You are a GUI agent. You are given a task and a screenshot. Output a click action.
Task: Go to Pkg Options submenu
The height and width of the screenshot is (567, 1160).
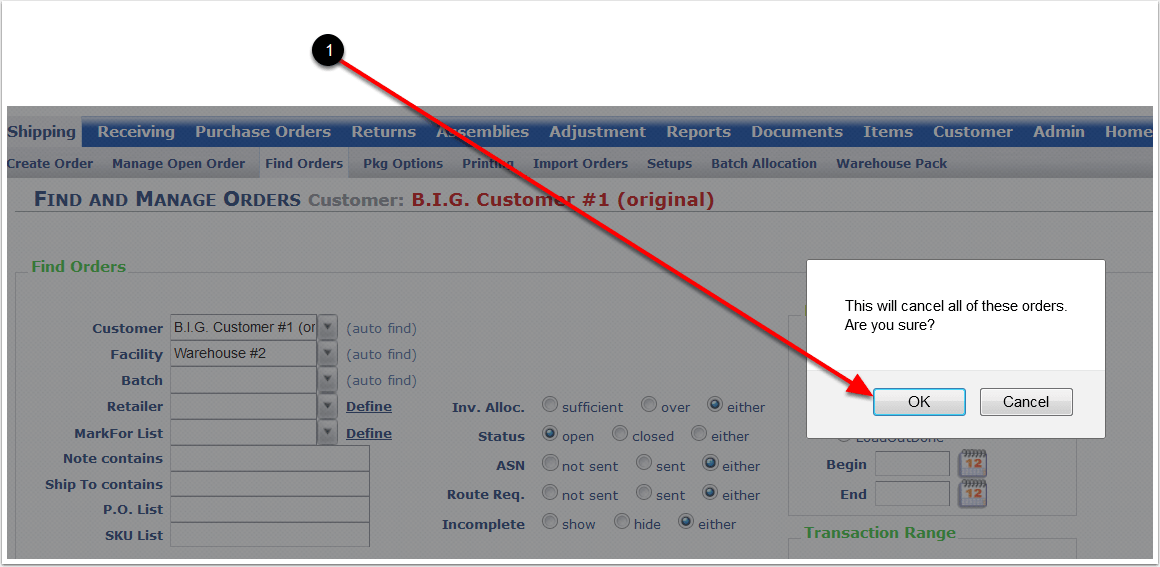click(x=403, y=164)
